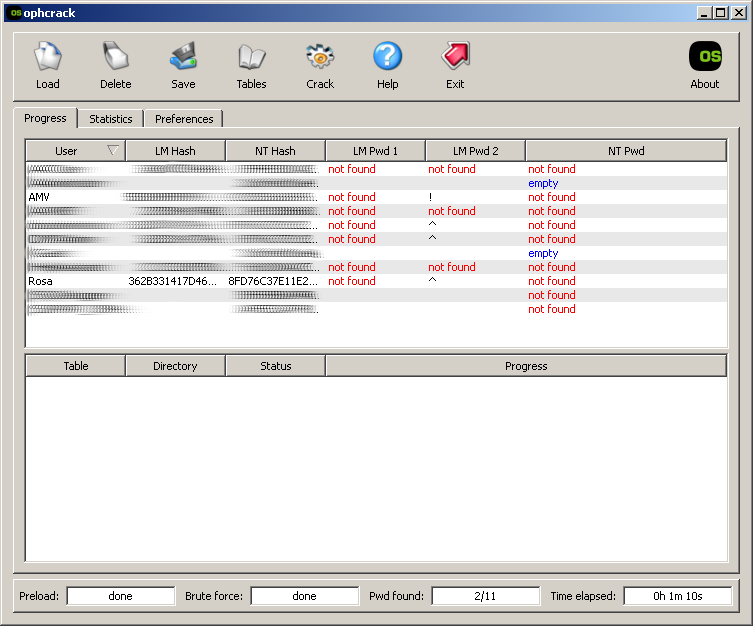Sort by the User column header
The image size is (753, 626).
pos(75,151)
